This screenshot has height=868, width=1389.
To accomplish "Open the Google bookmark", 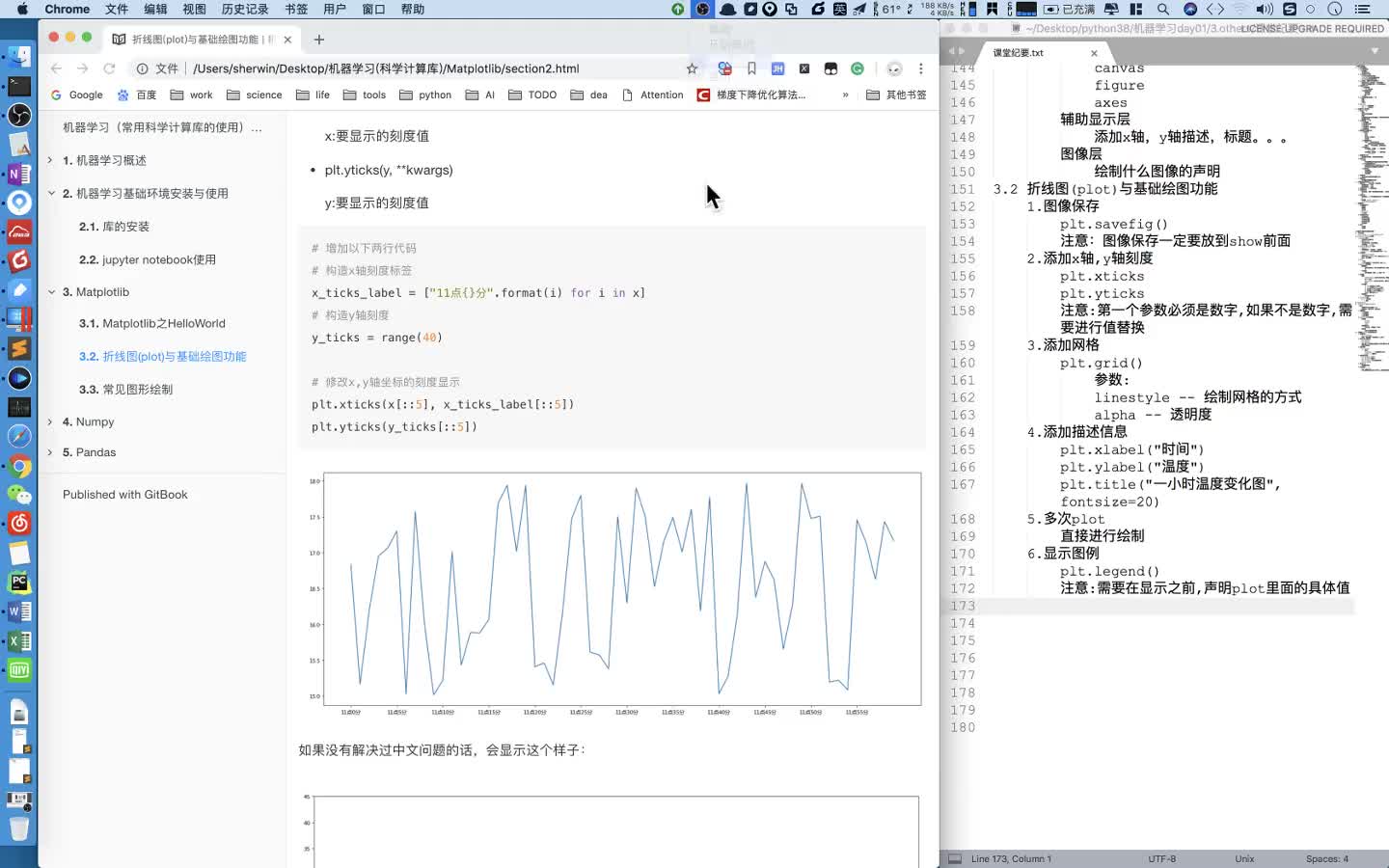I will tap(76, 95).
